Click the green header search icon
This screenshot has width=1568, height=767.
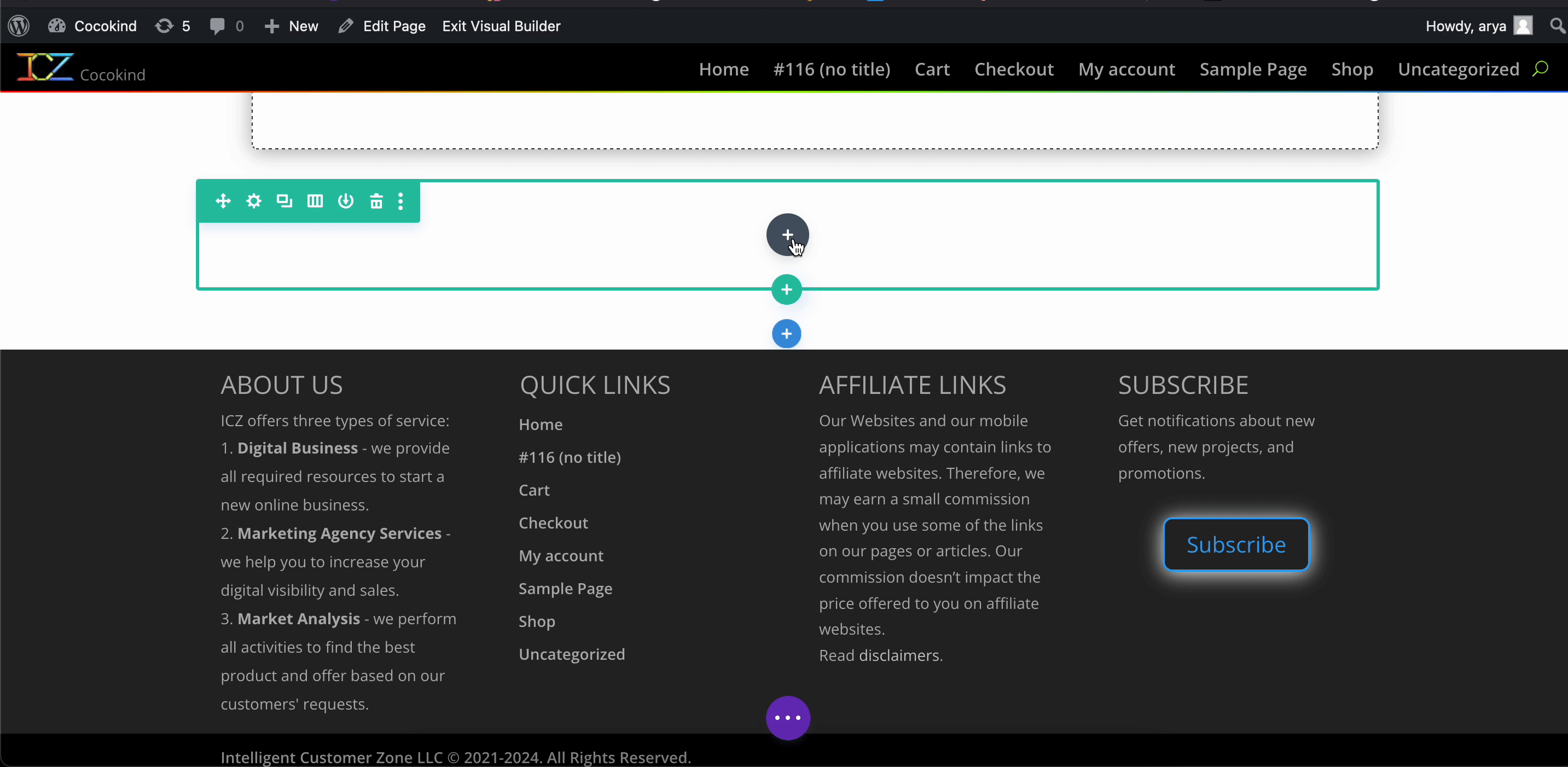coord(1540,68)
